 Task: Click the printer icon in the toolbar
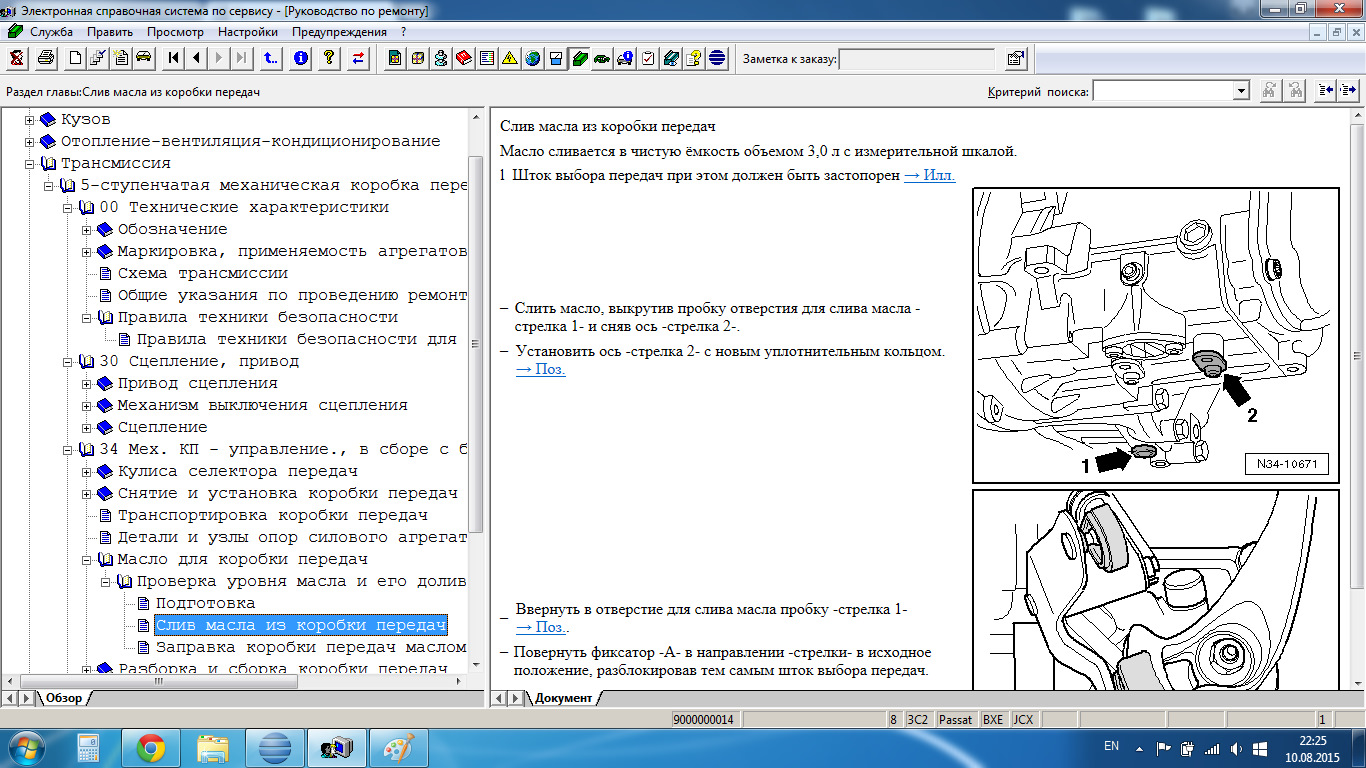46,58
